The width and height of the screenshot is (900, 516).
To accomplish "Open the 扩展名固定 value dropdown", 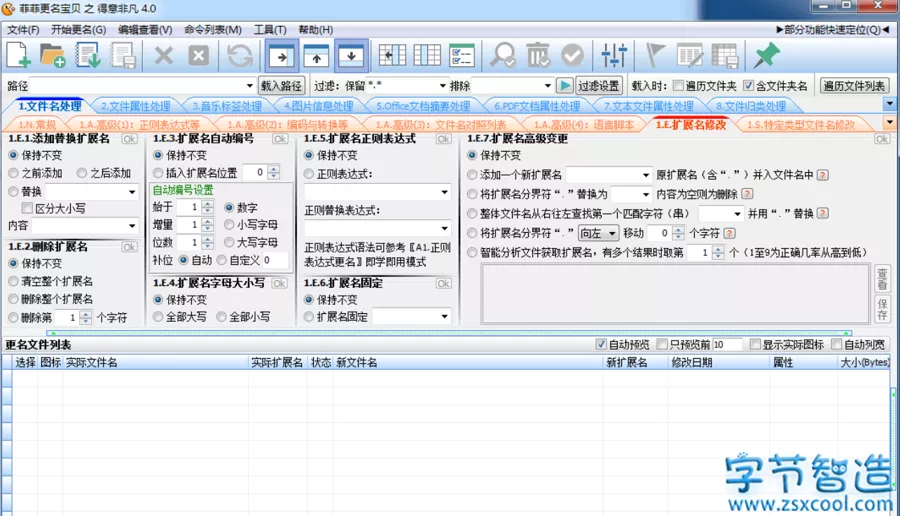I will pos(444,316).
